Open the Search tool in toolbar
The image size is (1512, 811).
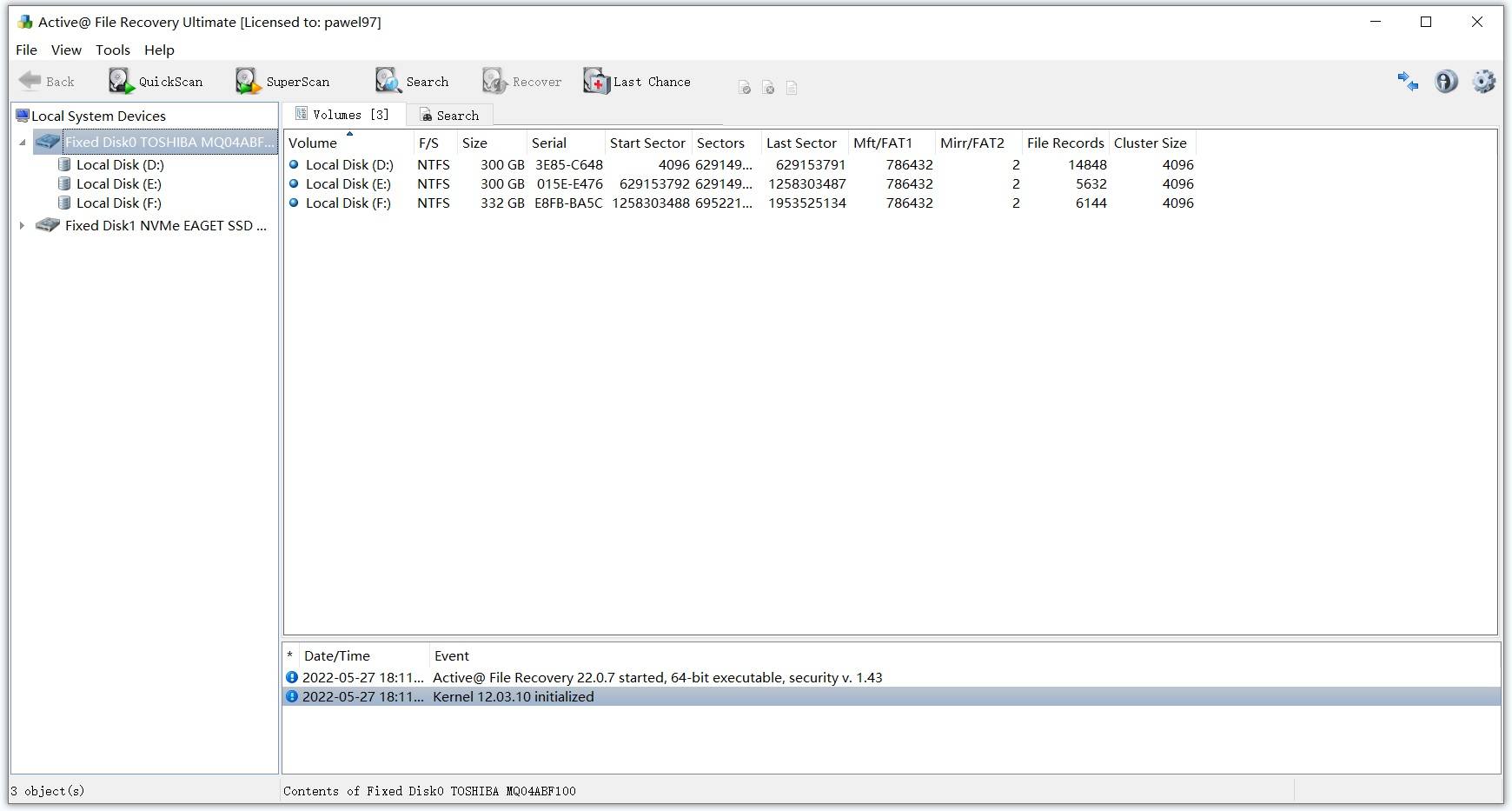412,82
